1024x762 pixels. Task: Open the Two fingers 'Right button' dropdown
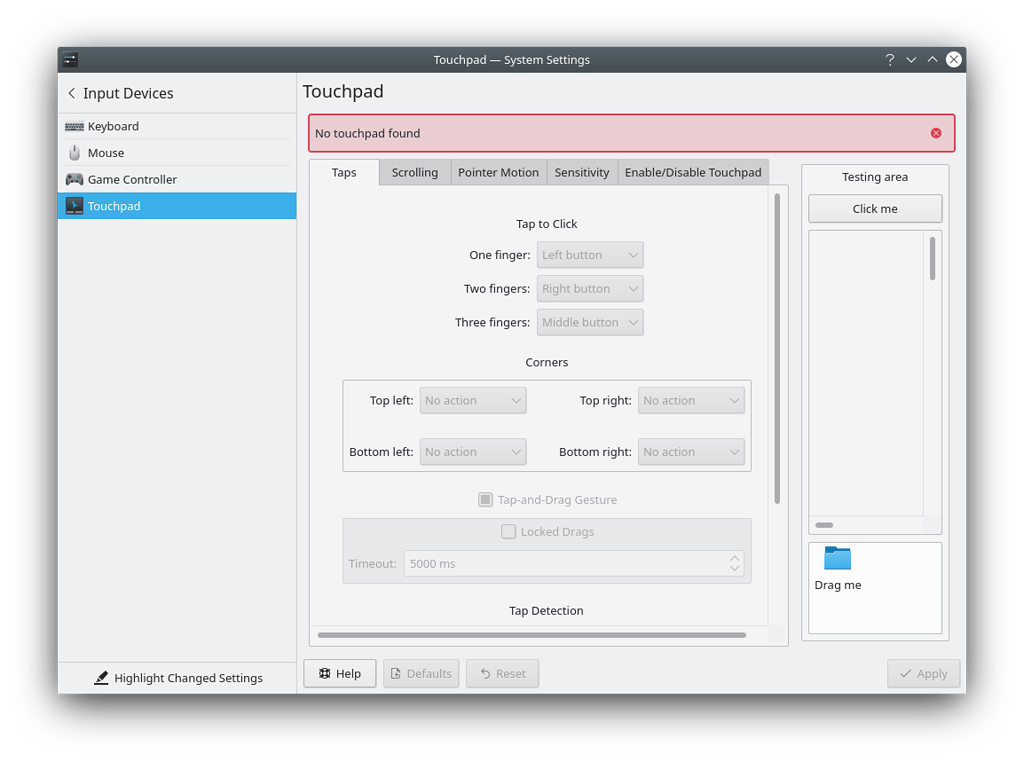(590, 288)
